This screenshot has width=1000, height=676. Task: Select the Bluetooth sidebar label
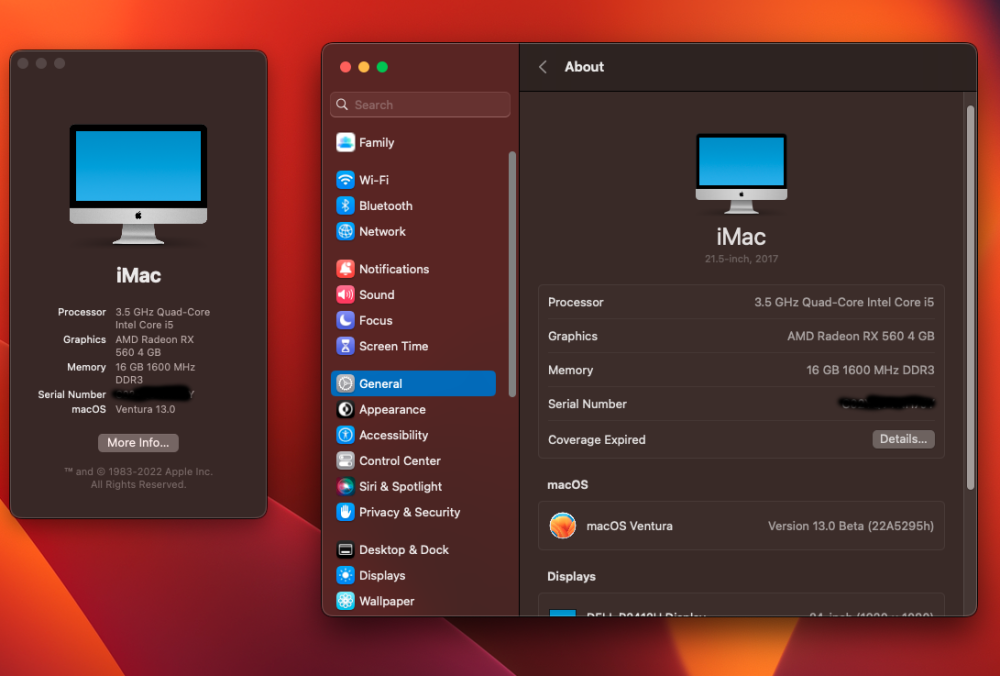(386, 206)
